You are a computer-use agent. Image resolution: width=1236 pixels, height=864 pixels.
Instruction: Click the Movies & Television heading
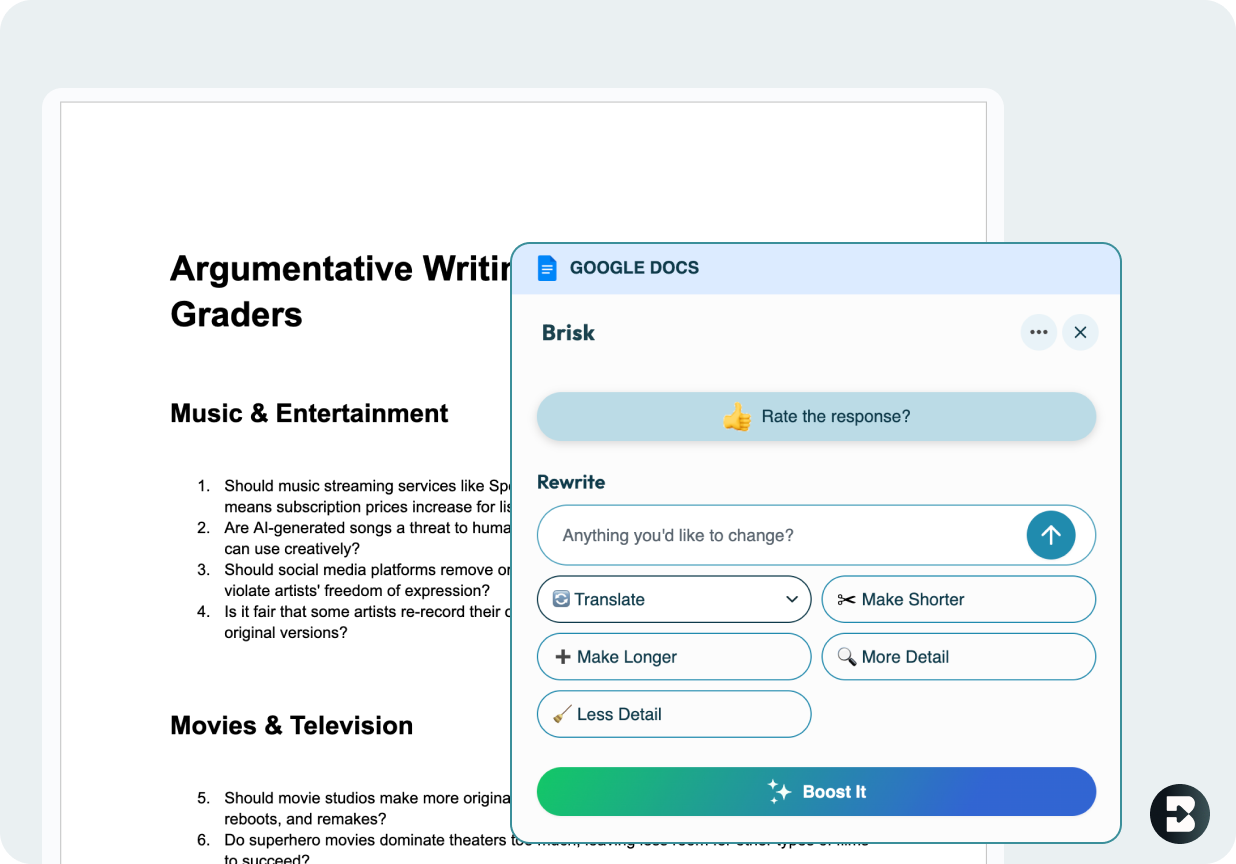pyautogui.click(x=291, y=725)
